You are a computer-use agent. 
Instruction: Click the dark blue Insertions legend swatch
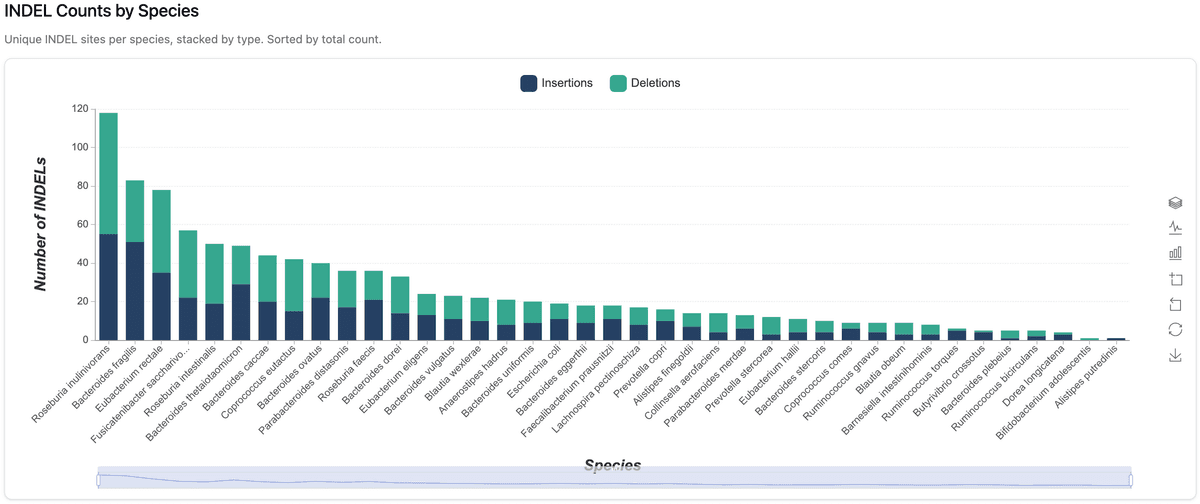[x=529, y=83]
